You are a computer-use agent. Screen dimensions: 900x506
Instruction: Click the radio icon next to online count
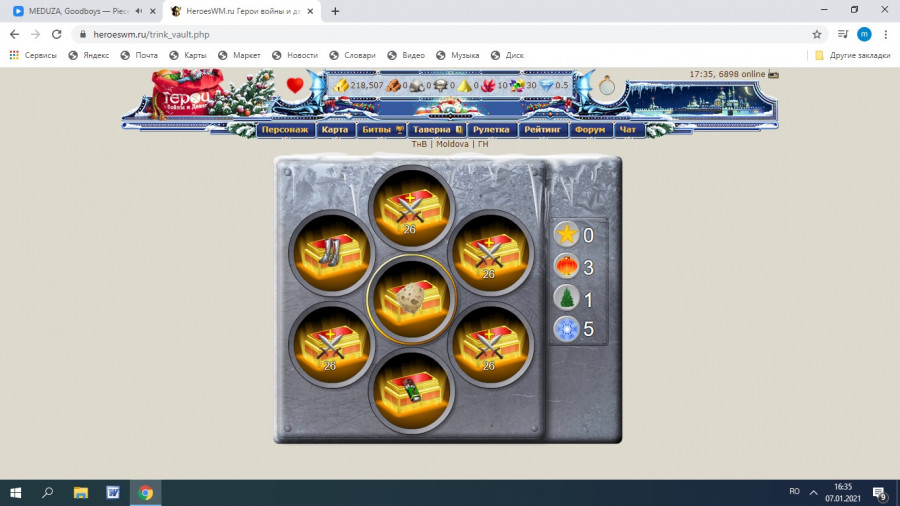click(x=773, y=74)
